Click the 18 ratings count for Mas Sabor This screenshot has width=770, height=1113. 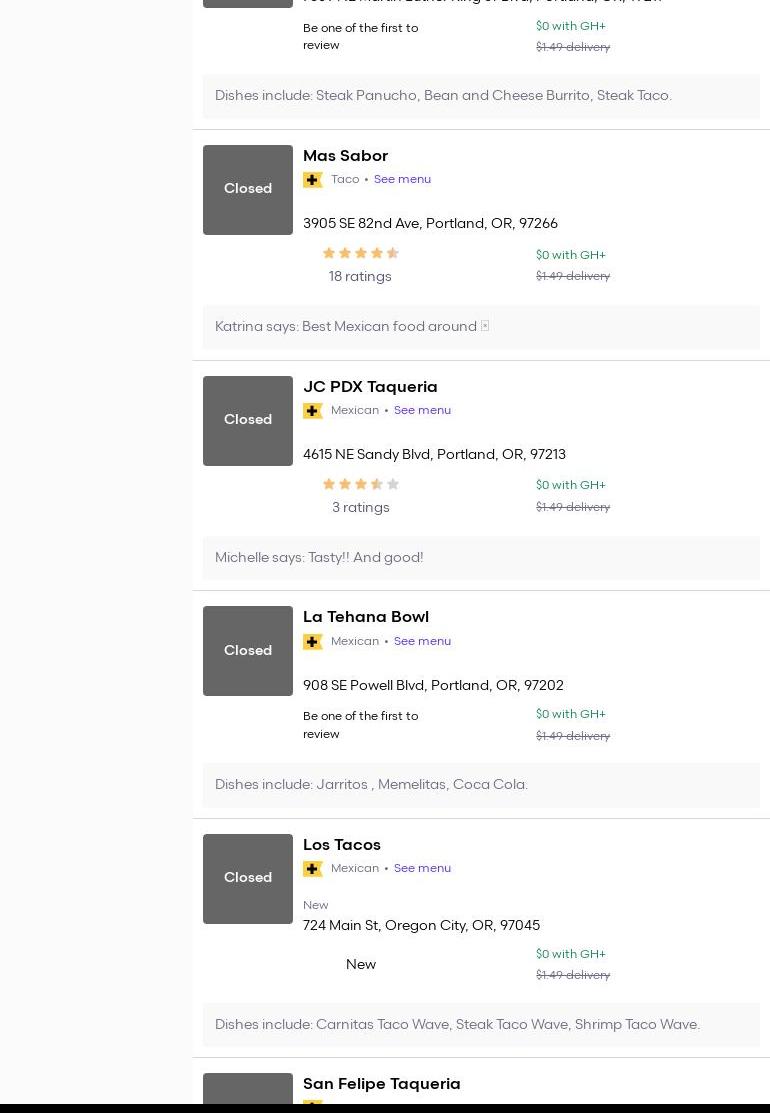click(x=360, y=277)
